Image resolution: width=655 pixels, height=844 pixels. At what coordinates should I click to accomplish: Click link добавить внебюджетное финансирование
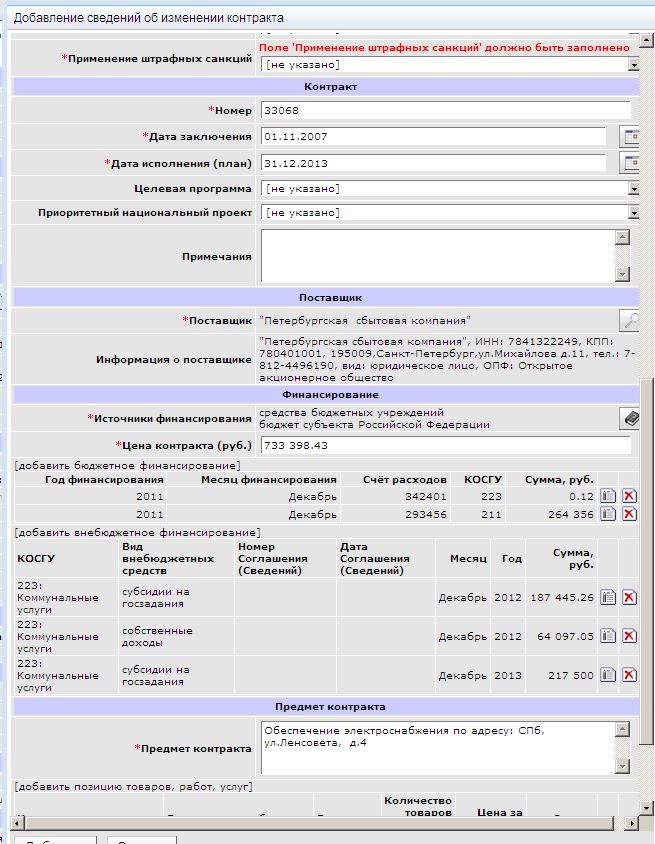tap(137, 532)
